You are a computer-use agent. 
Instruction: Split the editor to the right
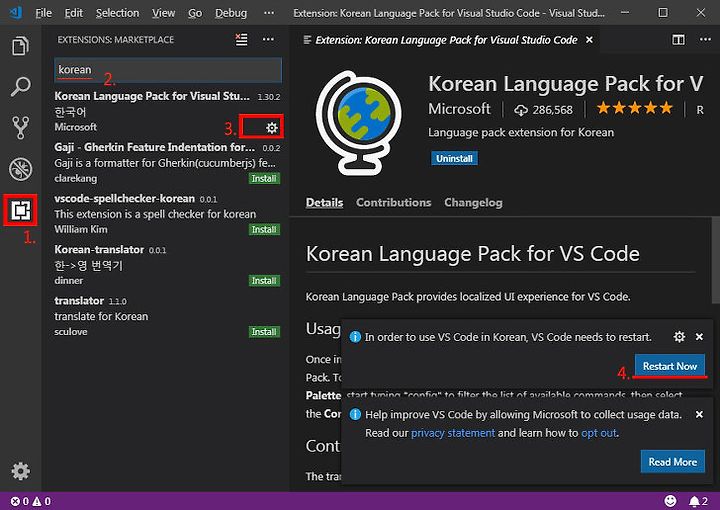click(678, 40)
